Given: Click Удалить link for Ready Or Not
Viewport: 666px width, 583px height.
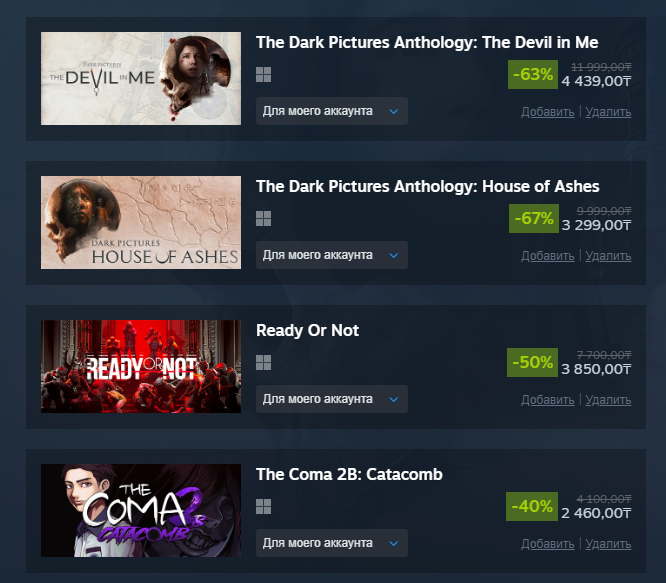Looking at the screenshot, I should [608, 400].
